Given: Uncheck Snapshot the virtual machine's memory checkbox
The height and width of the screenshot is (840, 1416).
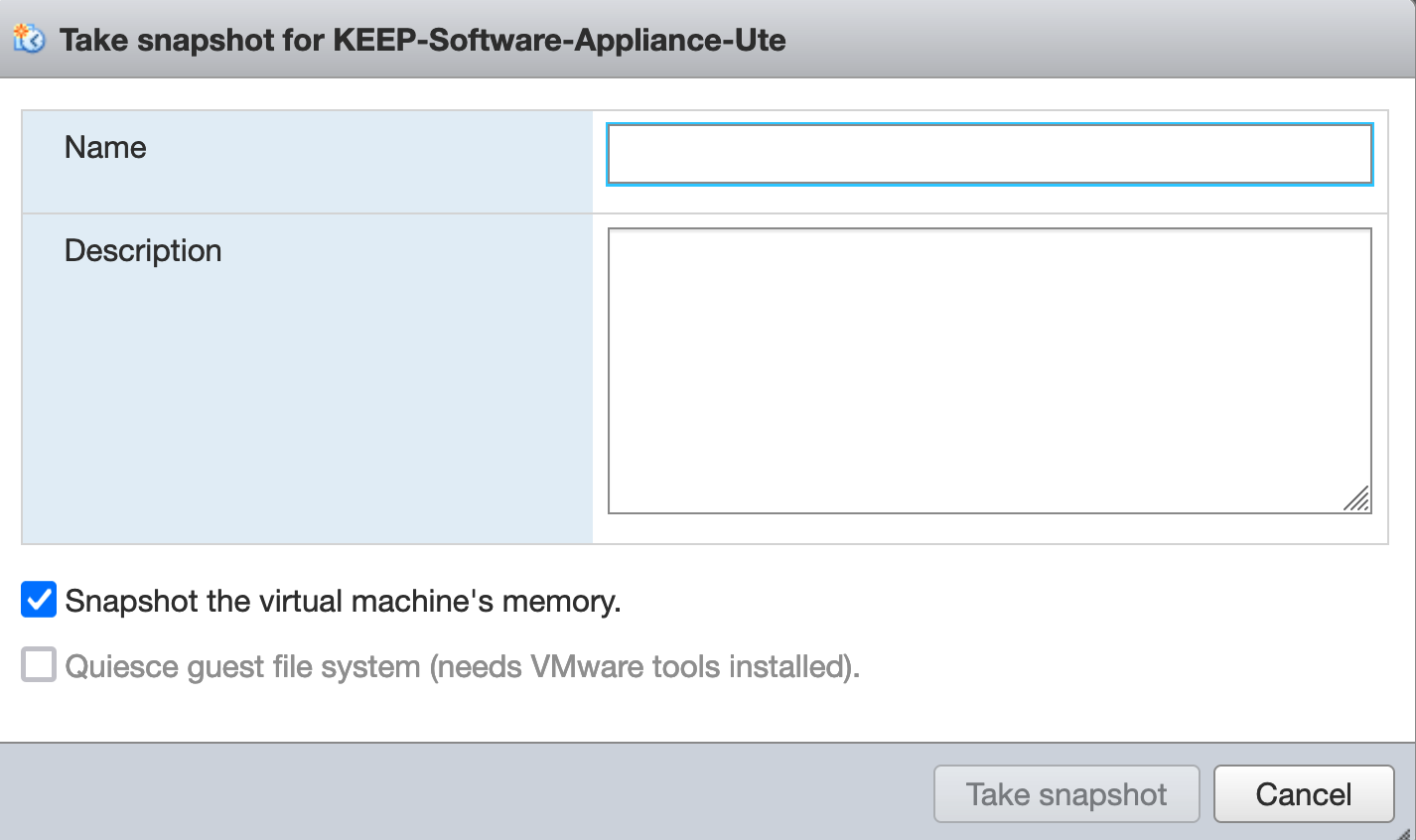Looking at the screenshot, I should [x=39, y=601].
